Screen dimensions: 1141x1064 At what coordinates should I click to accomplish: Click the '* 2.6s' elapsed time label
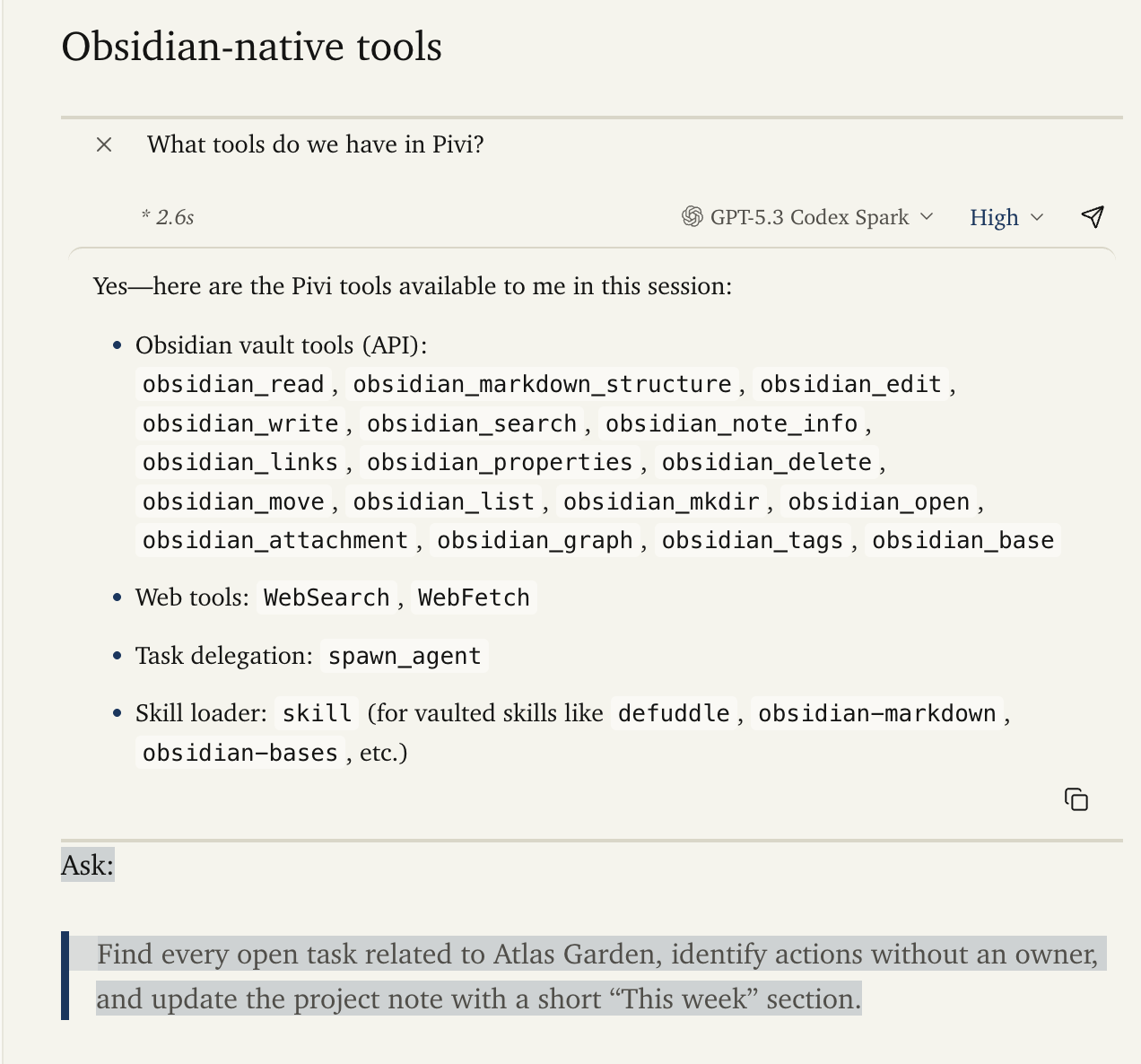pyautogui.click(x=168, y=217)
